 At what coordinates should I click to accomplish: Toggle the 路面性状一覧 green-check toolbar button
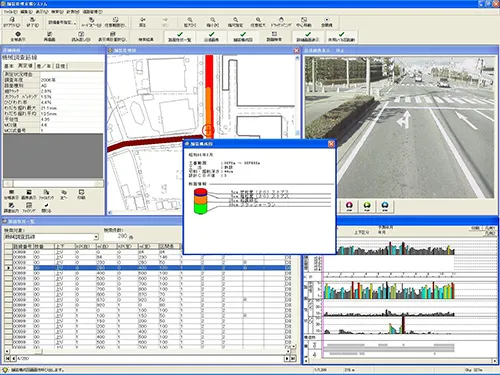click(x=180, y=37)
